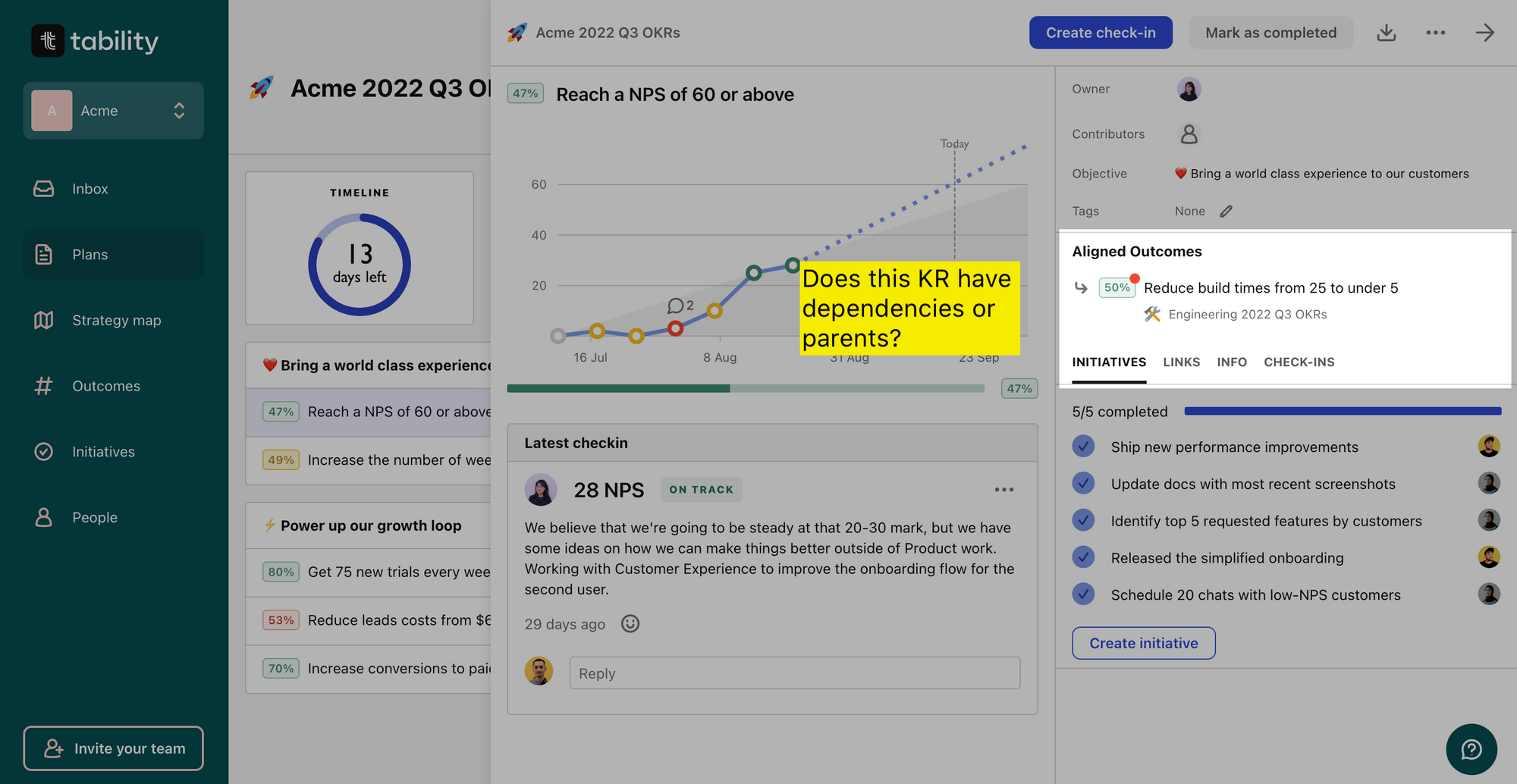Viewport: 1517px width, 784px height.
Task: Click the Engineering 2022 Q3 OKRs tools icon
Action: pos(1152,314)
